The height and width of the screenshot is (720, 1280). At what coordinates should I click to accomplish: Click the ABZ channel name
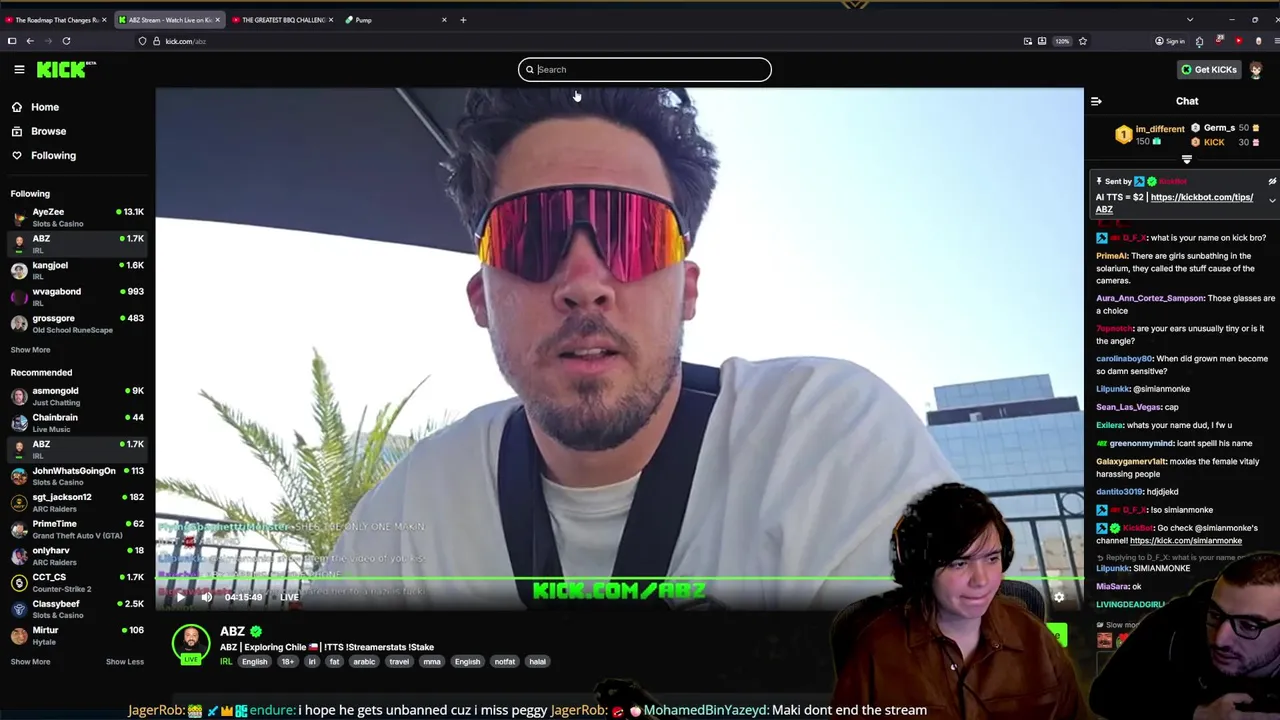232,631
